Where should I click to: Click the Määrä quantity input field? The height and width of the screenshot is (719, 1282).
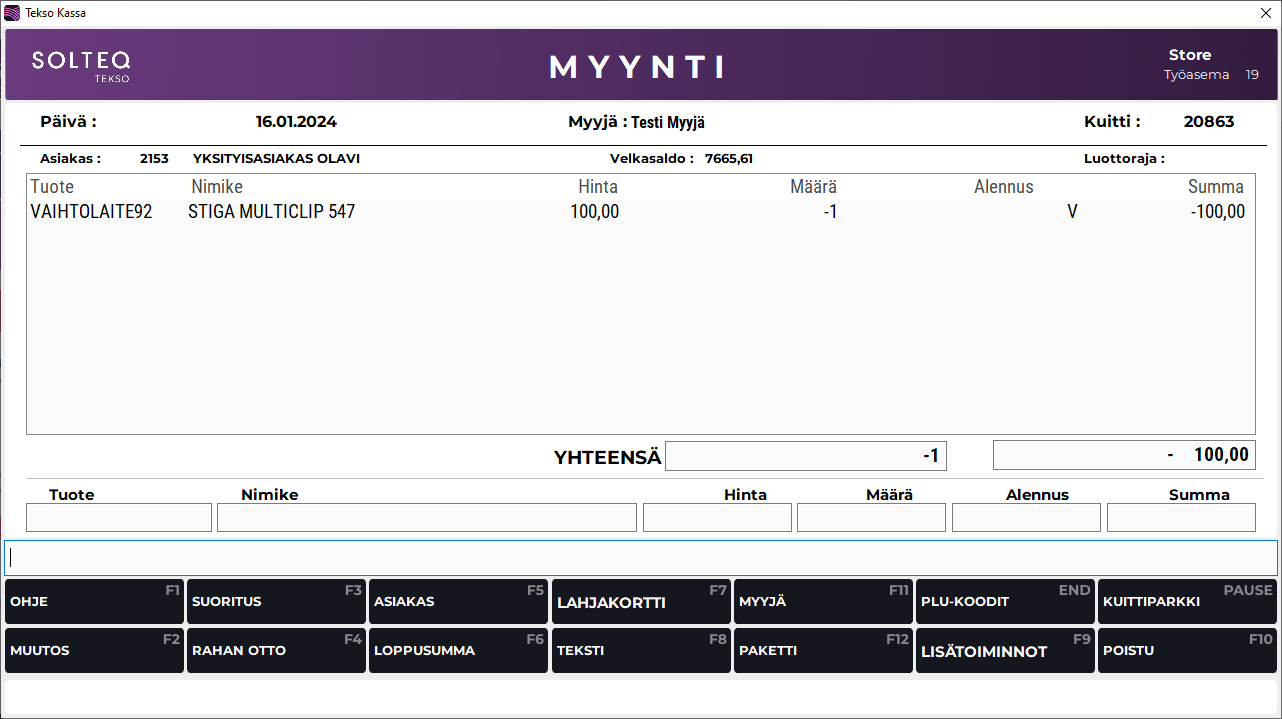pos(871,518)
